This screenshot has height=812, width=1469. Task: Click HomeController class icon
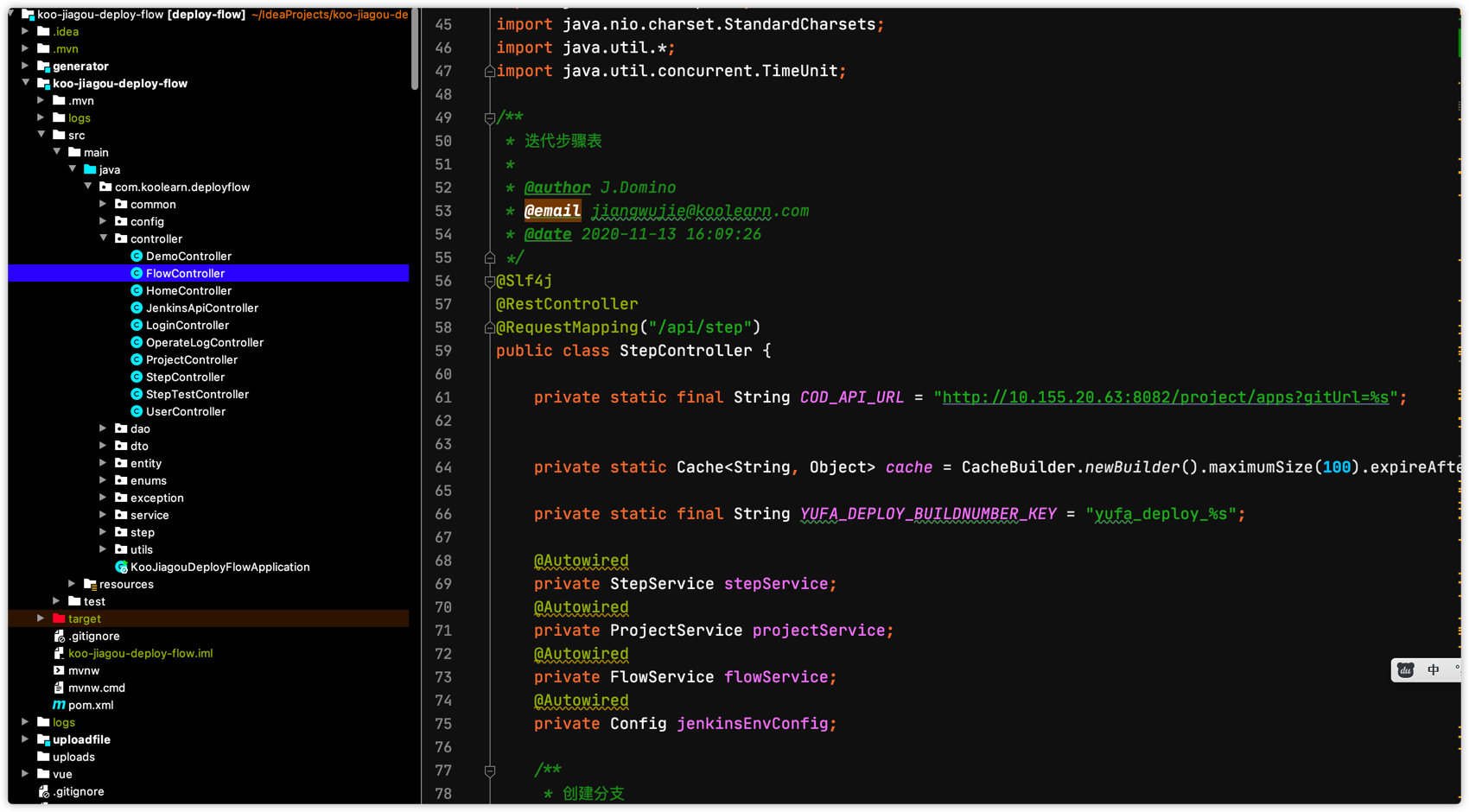(137, 290)
